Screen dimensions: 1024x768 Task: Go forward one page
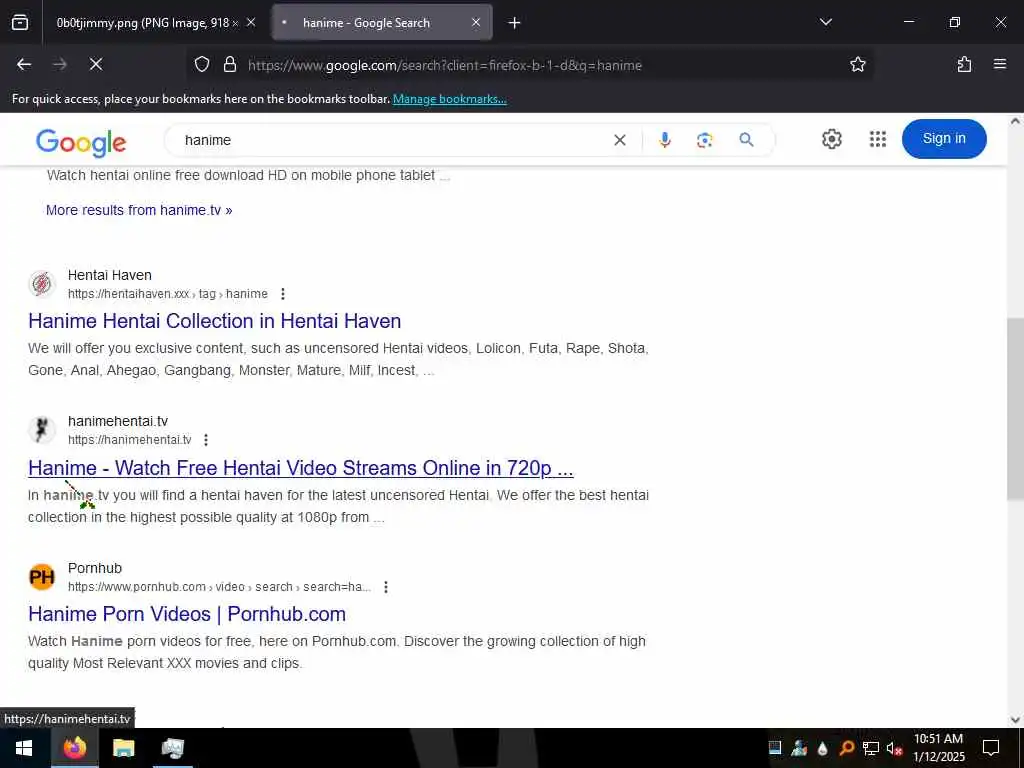[59, 65]
